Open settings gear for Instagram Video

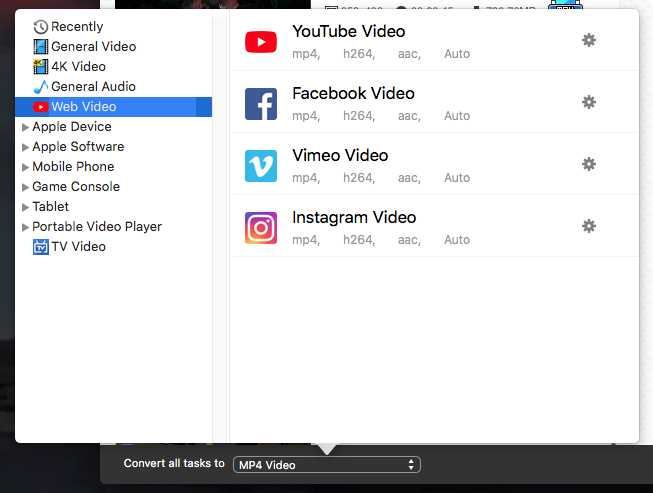click(x=588, y=226)
